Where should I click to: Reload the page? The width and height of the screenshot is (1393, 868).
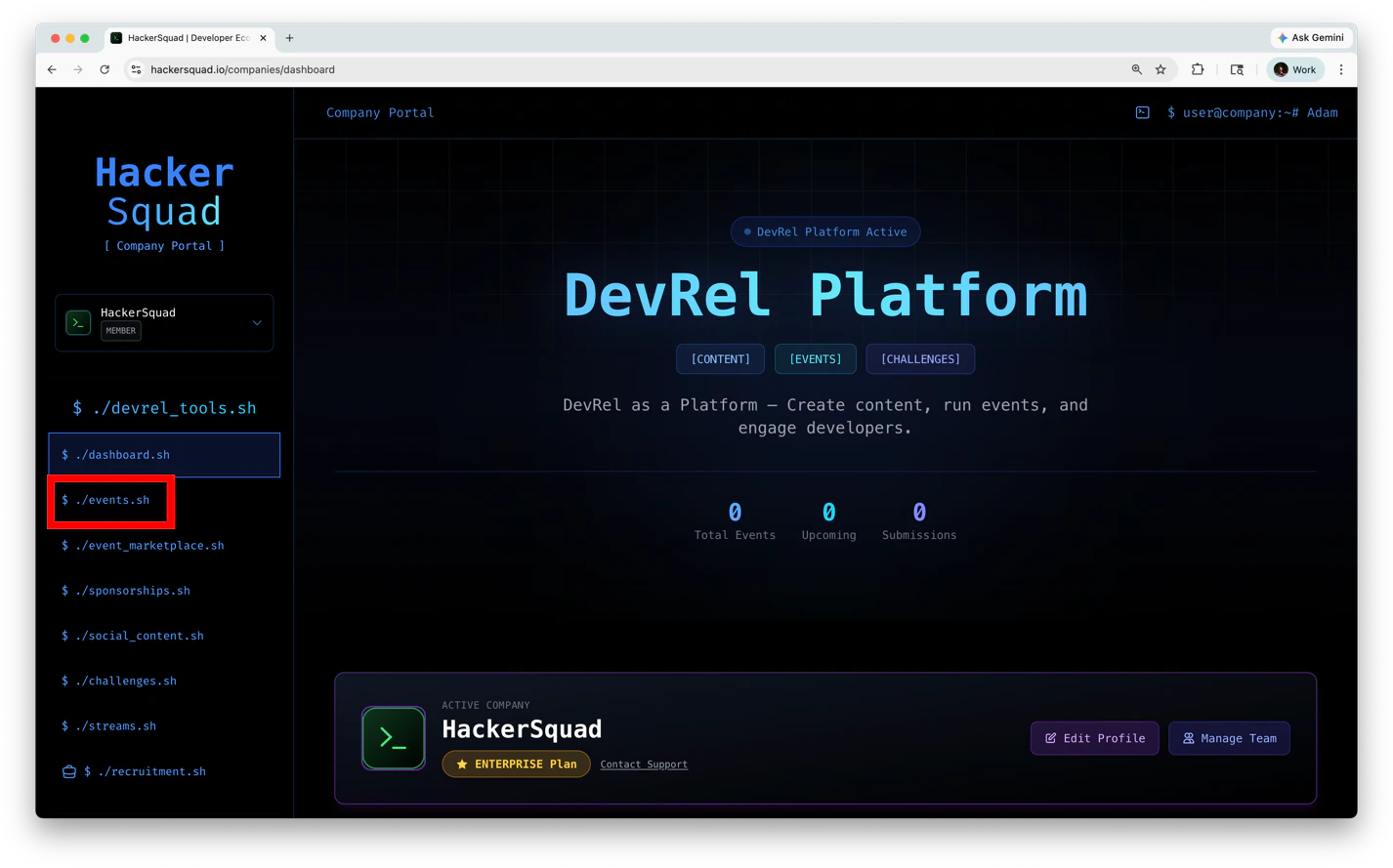click(x=105, y=69)
